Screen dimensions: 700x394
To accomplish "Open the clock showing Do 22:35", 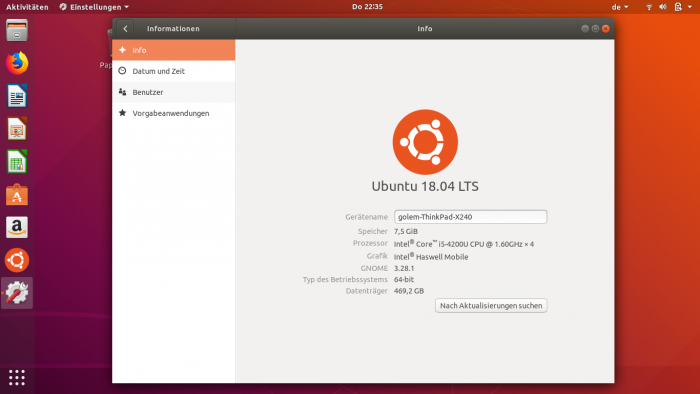I will point(367,7).
